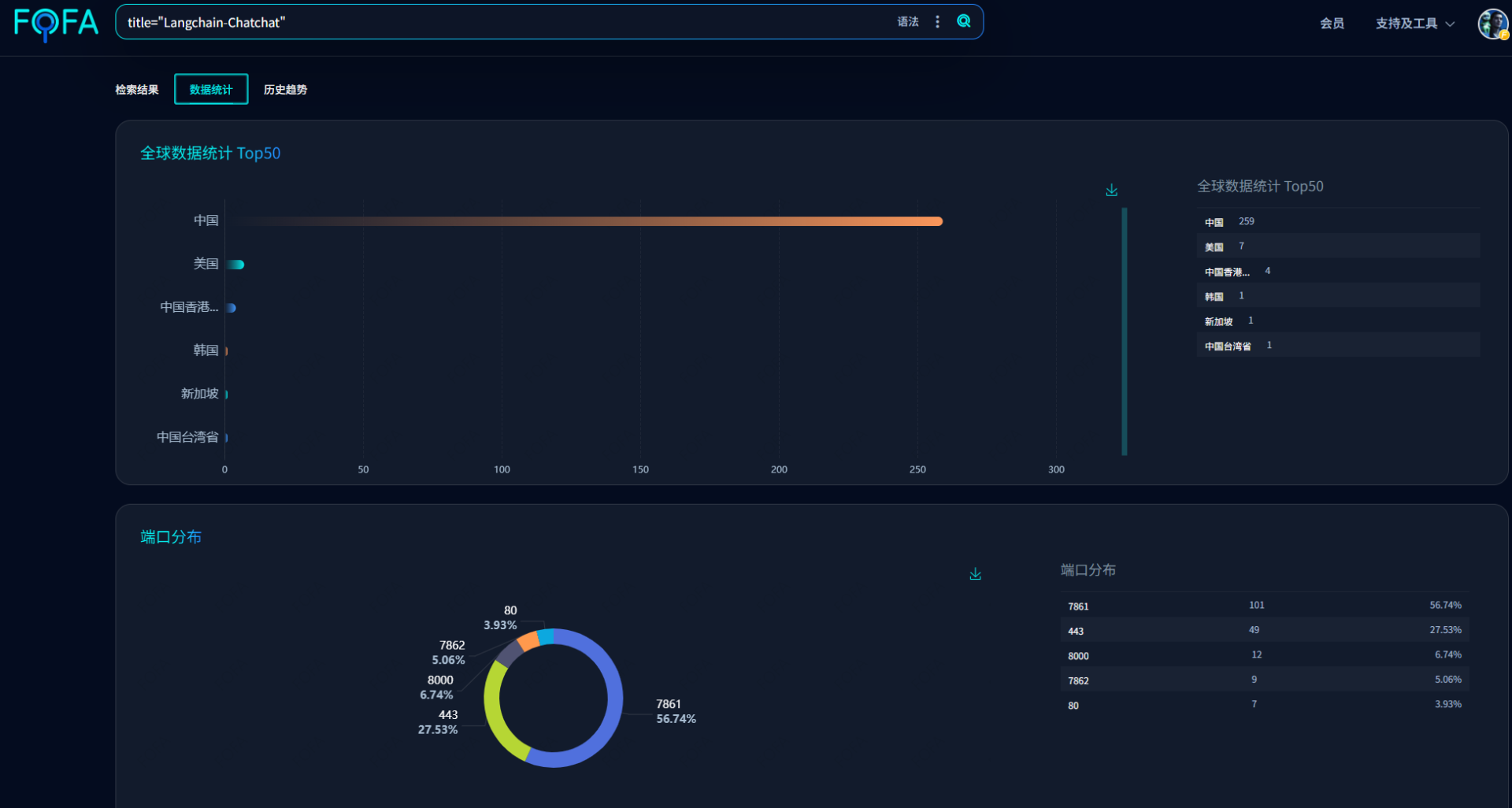Select the 美国 row in country list
This screenshot has height=808, width=1512.
pyautogui.click(x=1337, y=246)
